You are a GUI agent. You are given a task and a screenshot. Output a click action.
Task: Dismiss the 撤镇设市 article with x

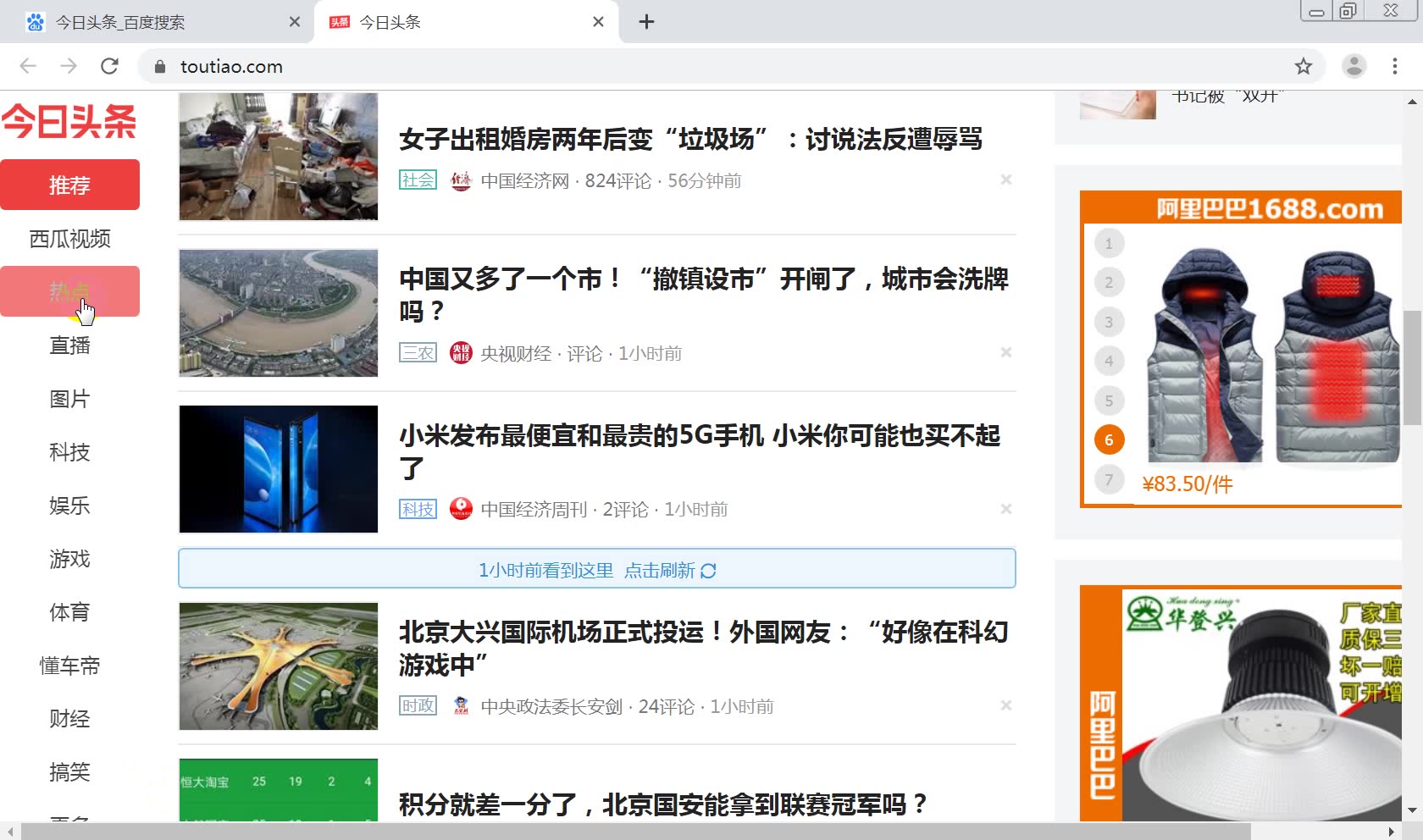1006,352
